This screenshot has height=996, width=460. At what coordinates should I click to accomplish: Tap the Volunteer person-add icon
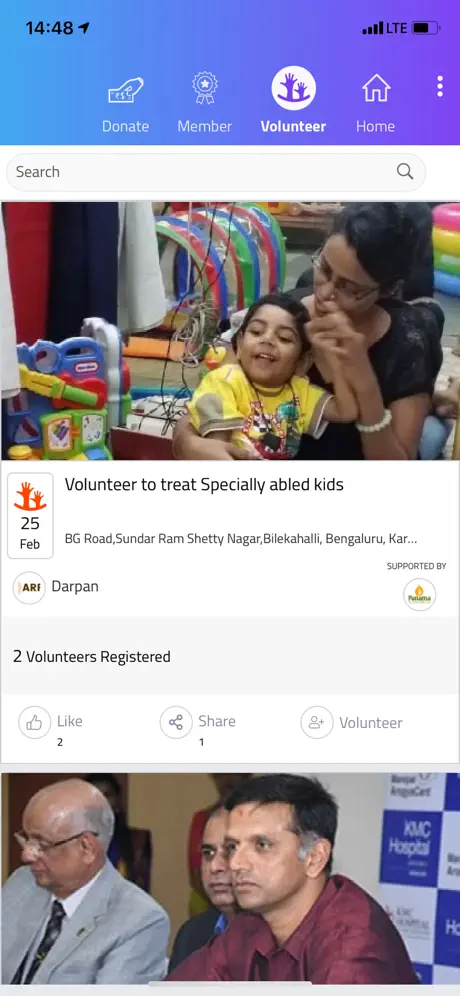316,722
